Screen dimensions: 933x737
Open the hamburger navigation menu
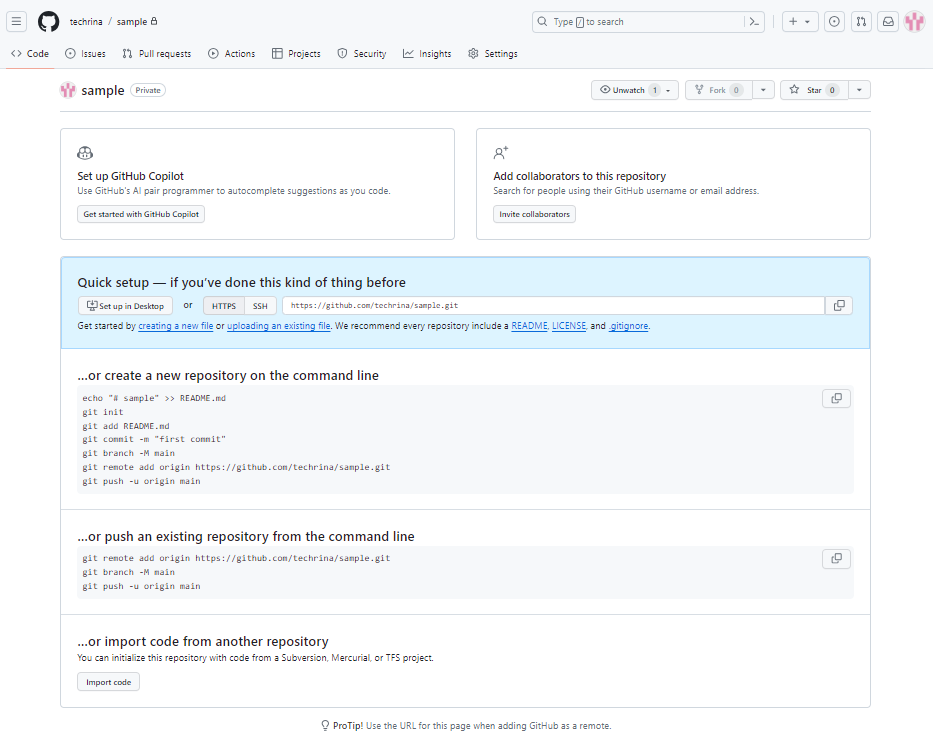pyautogui.click(x=17, y=21)
